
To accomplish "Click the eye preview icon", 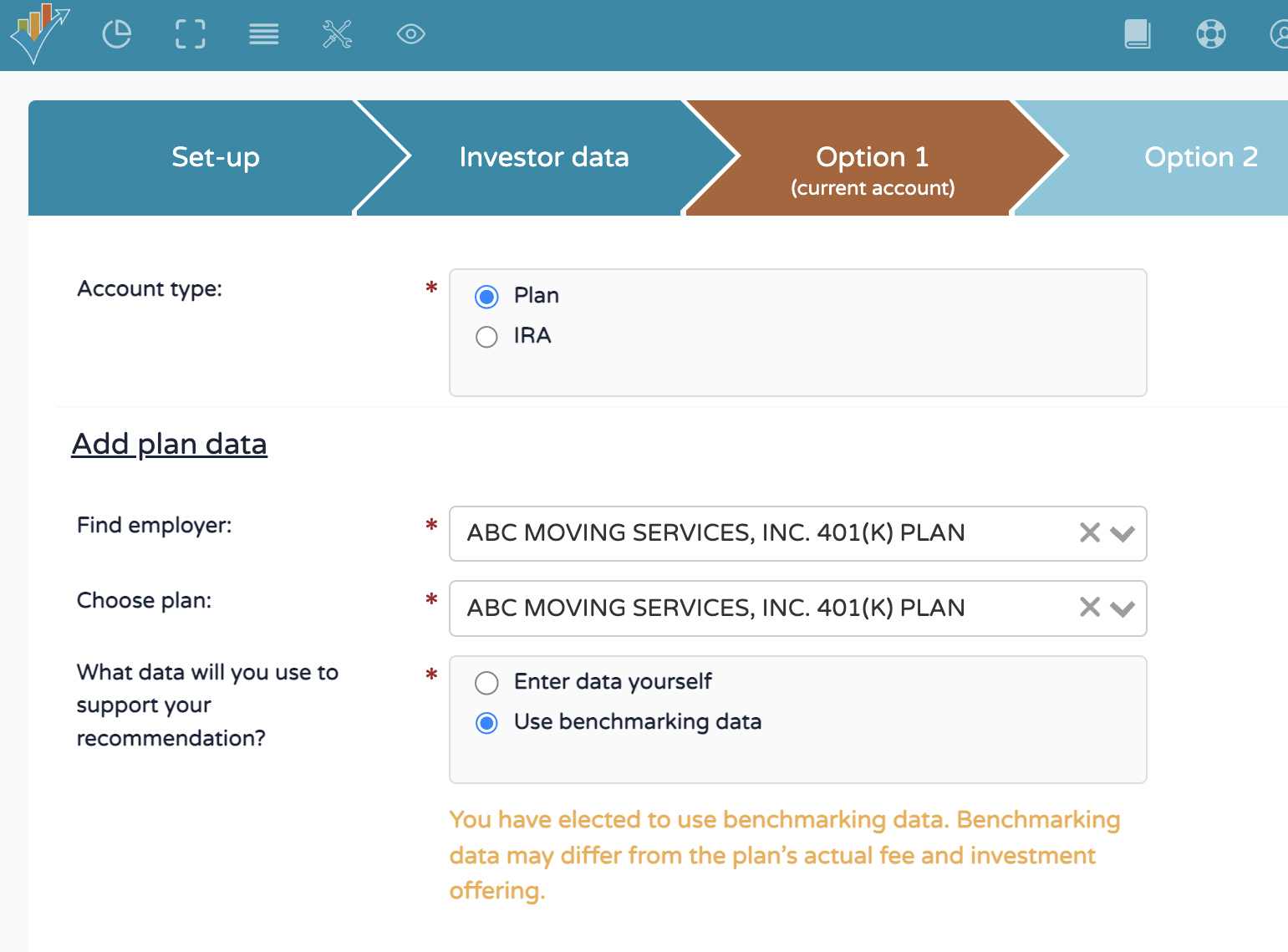I will click(x=411, y=34).
